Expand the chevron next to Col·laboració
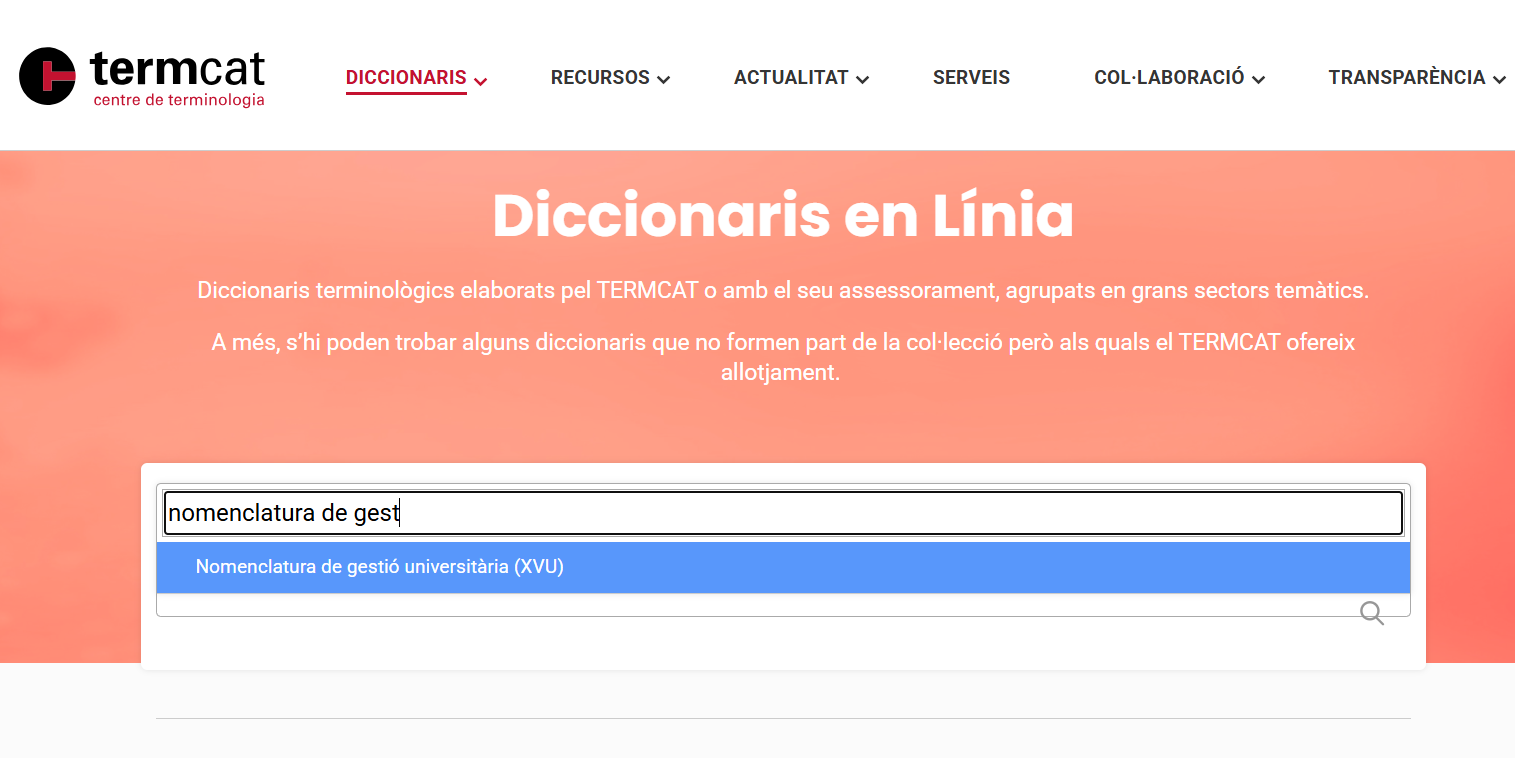The width and height of the screenshot is (1515, 758). click(1259, 80)
